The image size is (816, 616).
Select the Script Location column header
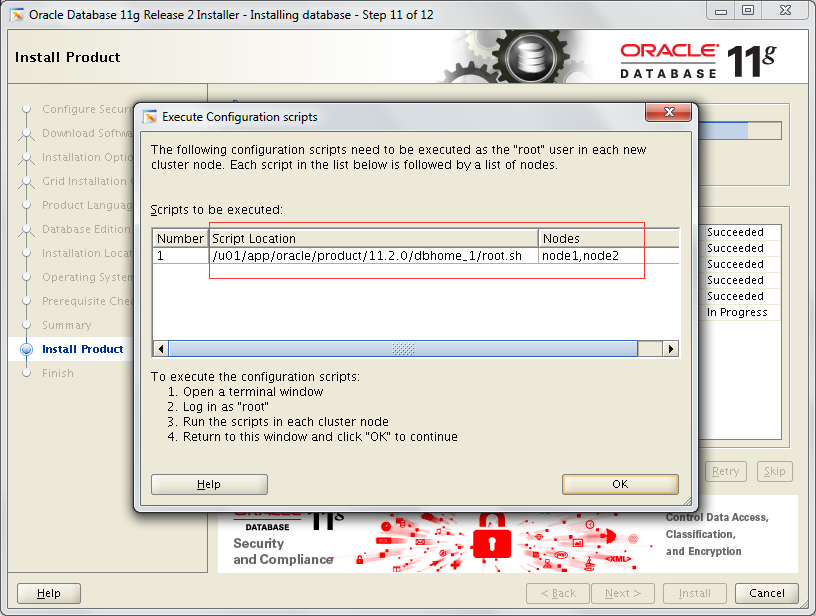373,239
